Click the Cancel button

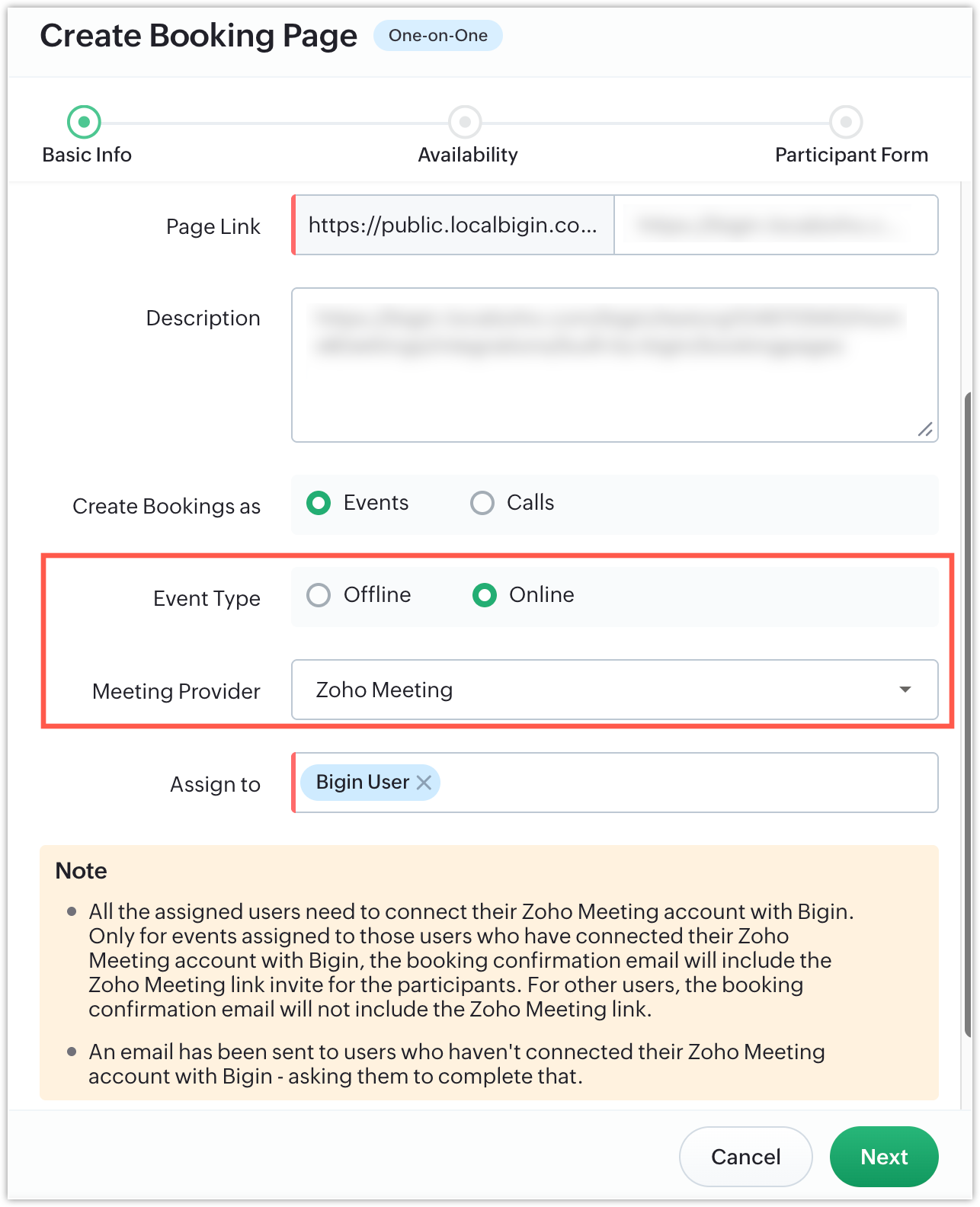[x=746, y=1157]
